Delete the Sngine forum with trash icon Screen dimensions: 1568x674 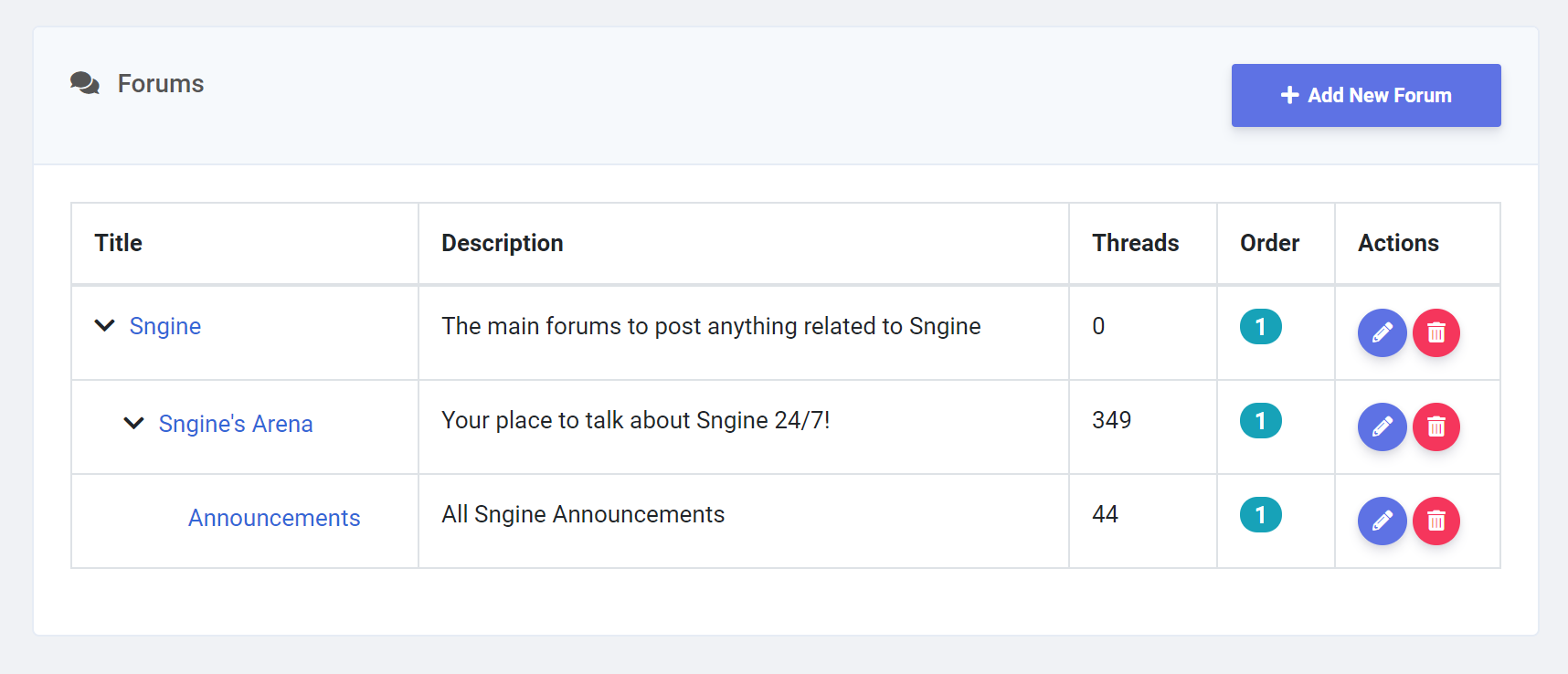(1436, 332)
